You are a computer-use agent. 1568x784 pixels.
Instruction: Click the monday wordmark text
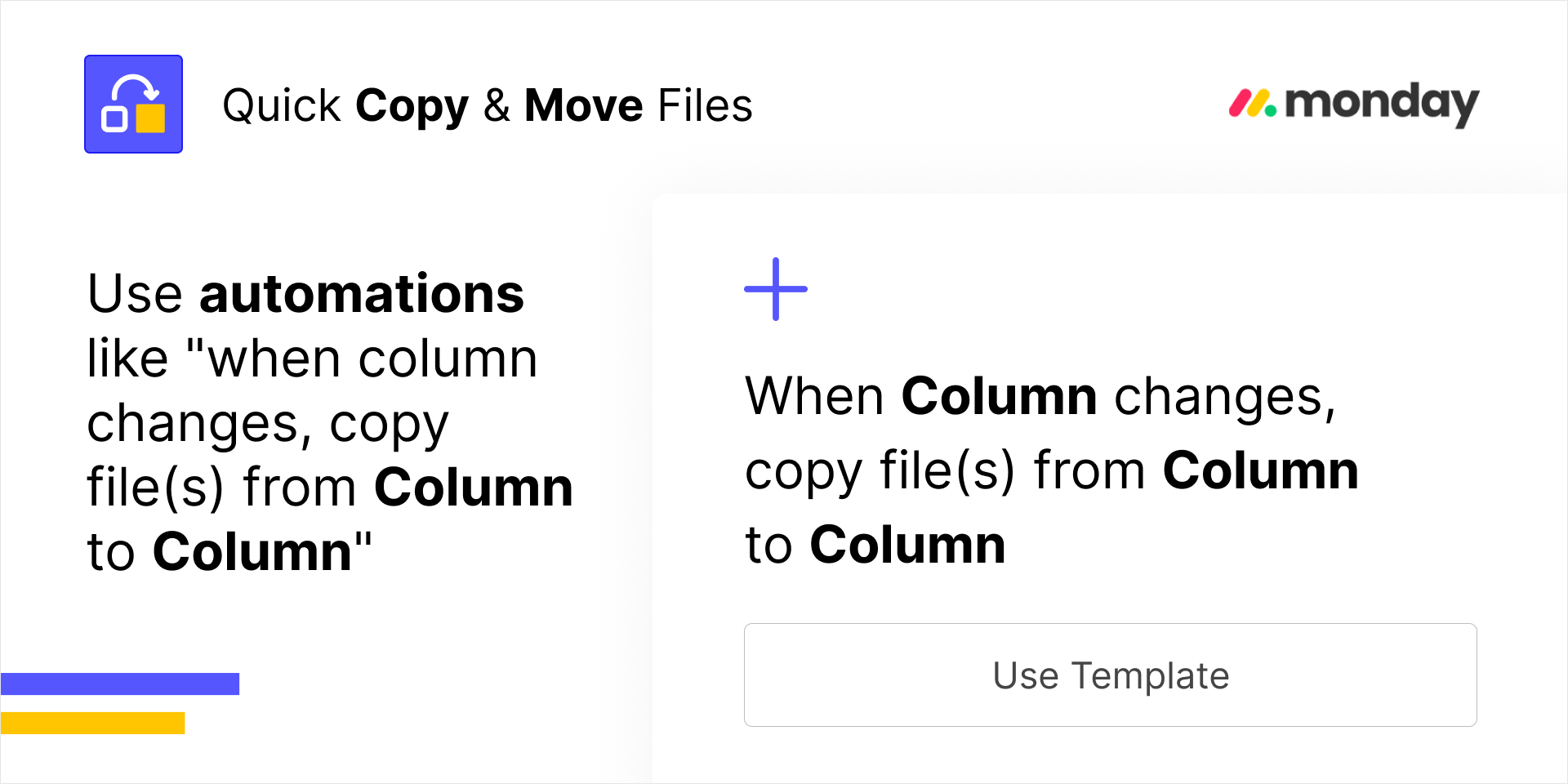pyautogui.click(x=1382, y=104)
